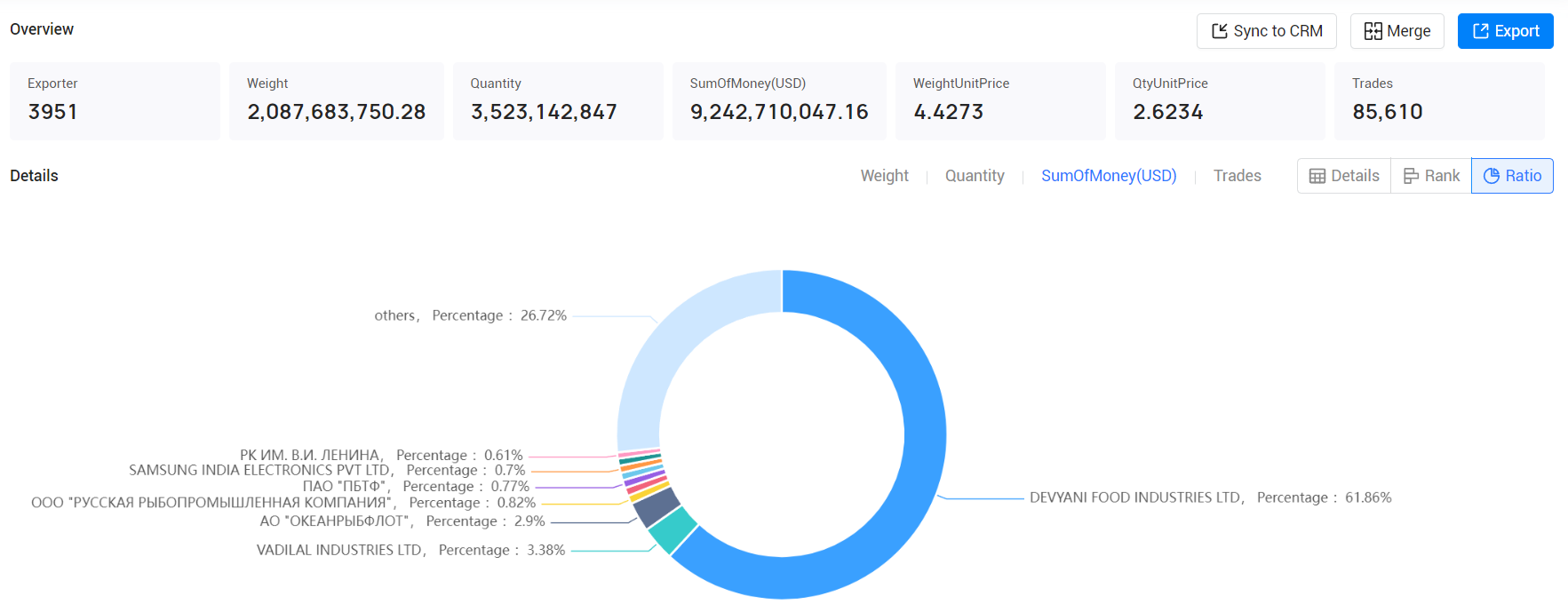This screenshot has width=1568, height=612.
Task: Click the Exporter 3951 summary card
Action: pos(115,100)
